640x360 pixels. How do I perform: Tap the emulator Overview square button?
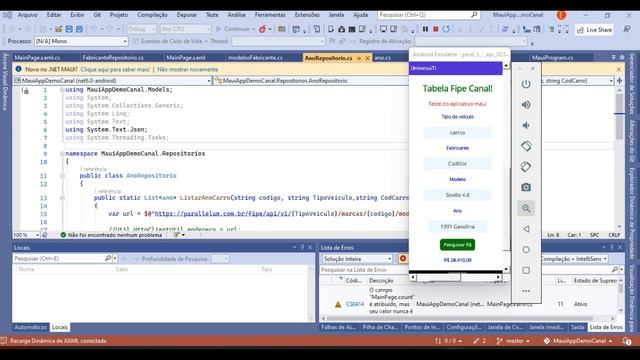coord(526,270)
